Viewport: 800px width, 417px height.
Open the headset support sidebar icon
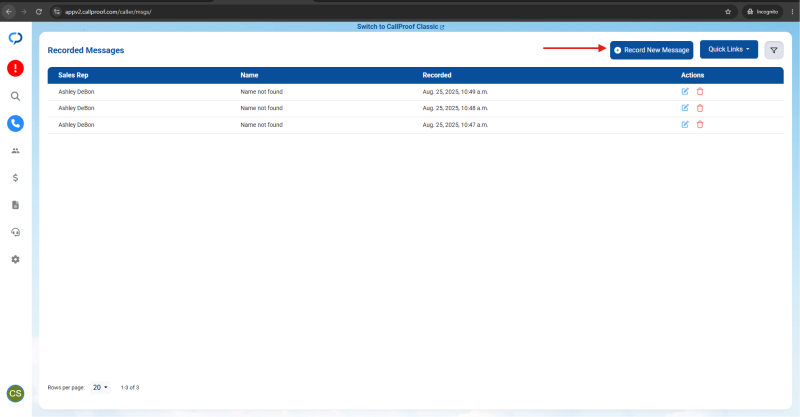point(15,232)
